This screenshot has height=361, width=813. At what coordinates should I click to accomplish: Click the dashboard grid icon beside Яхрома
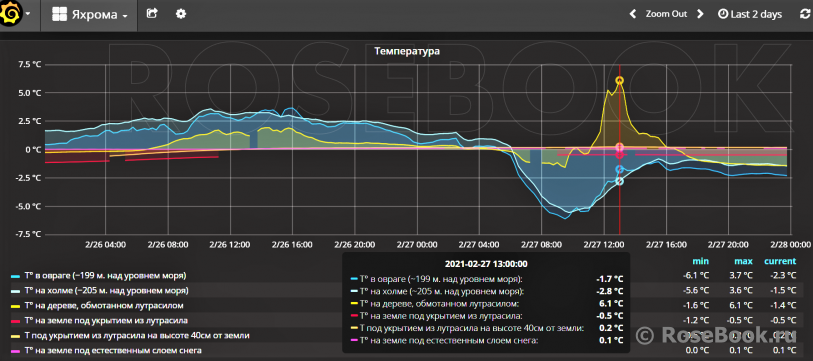(59, 15)
